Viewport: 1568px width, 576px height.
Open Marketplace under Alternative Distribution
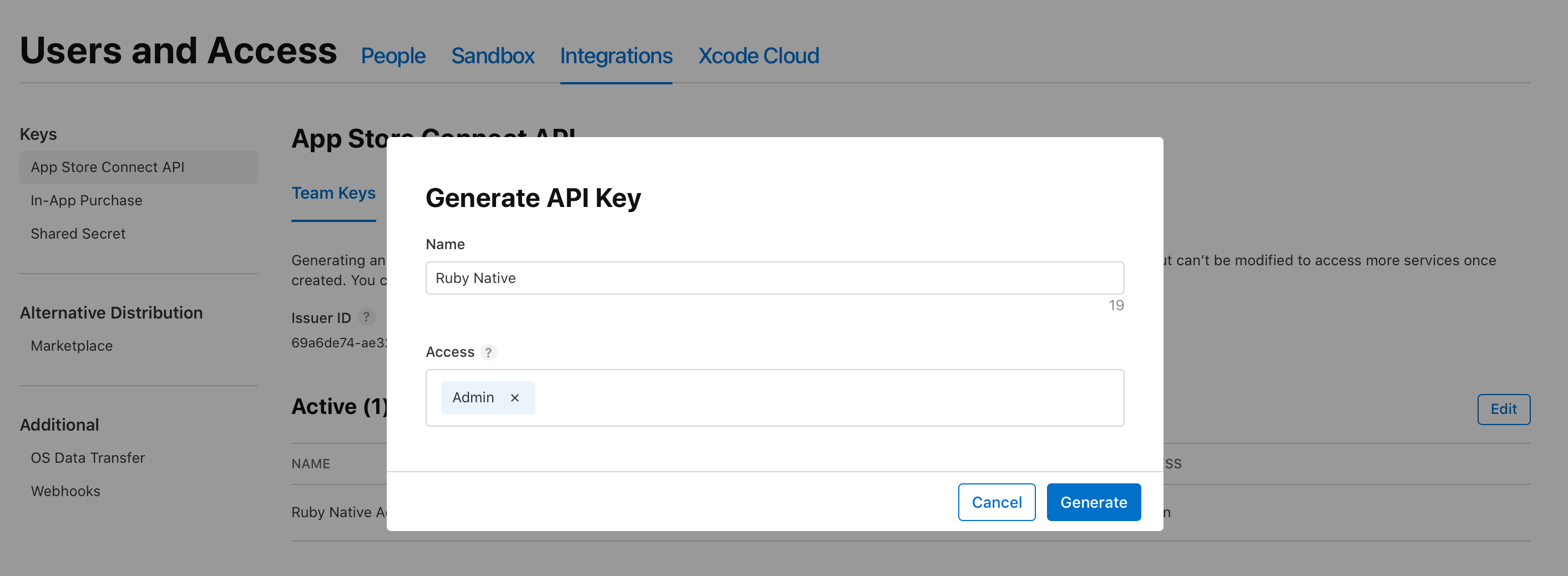coord(72,346)
